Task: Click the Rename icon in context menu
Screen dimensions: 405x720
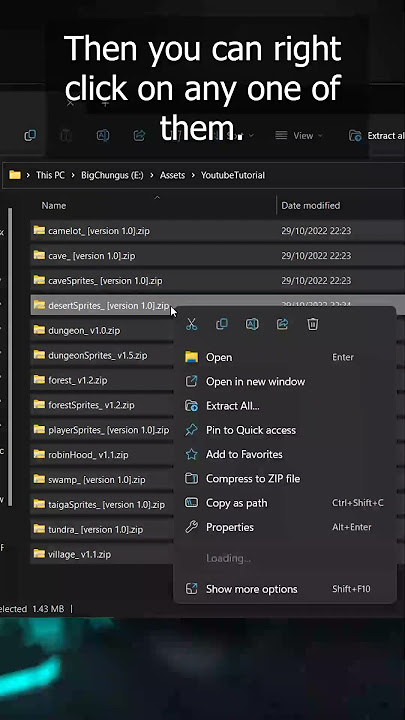Action: [x=252, y=324]
